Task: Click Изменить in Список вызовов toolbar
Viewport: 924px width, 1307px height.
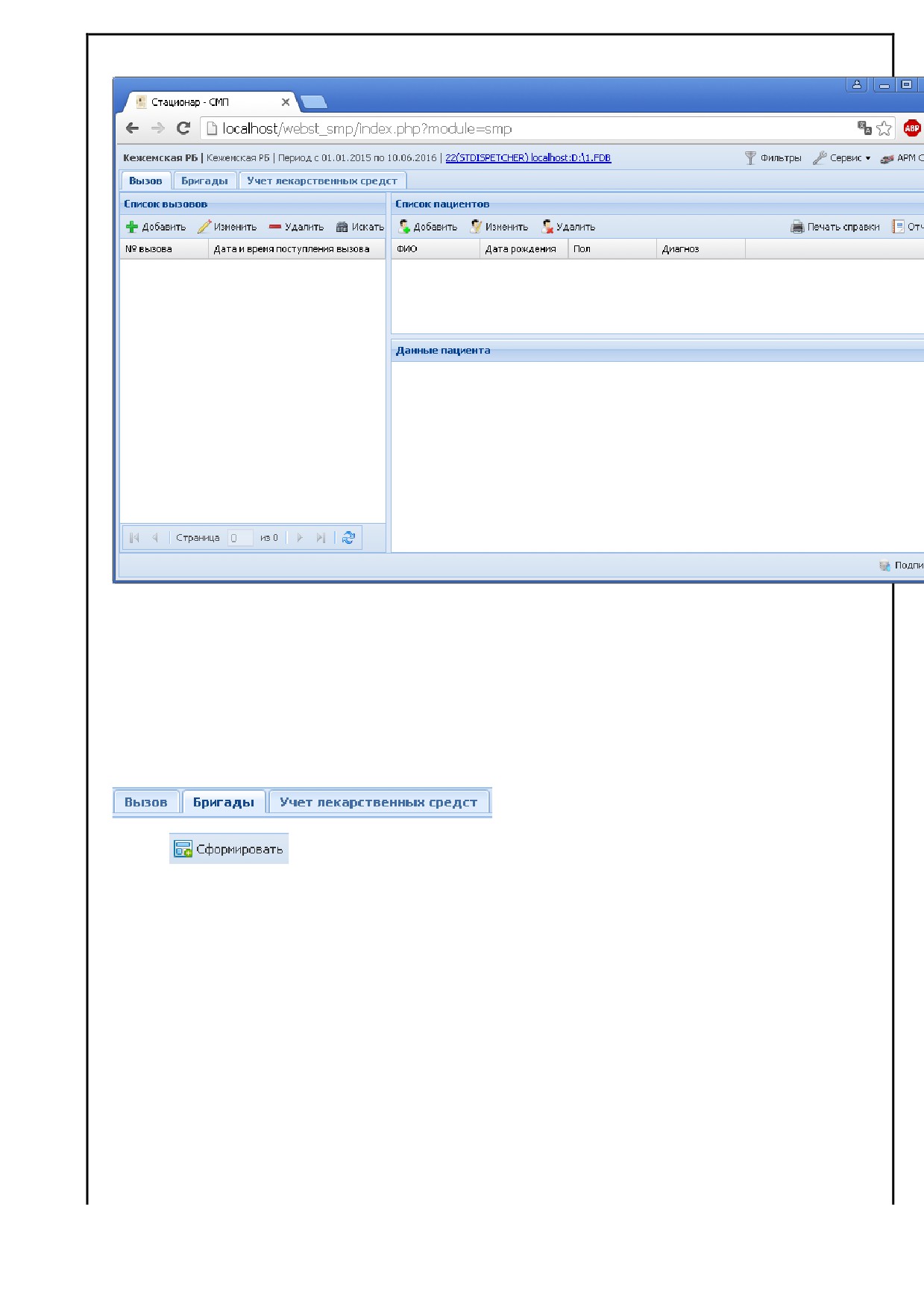Action: coord(227,227)
